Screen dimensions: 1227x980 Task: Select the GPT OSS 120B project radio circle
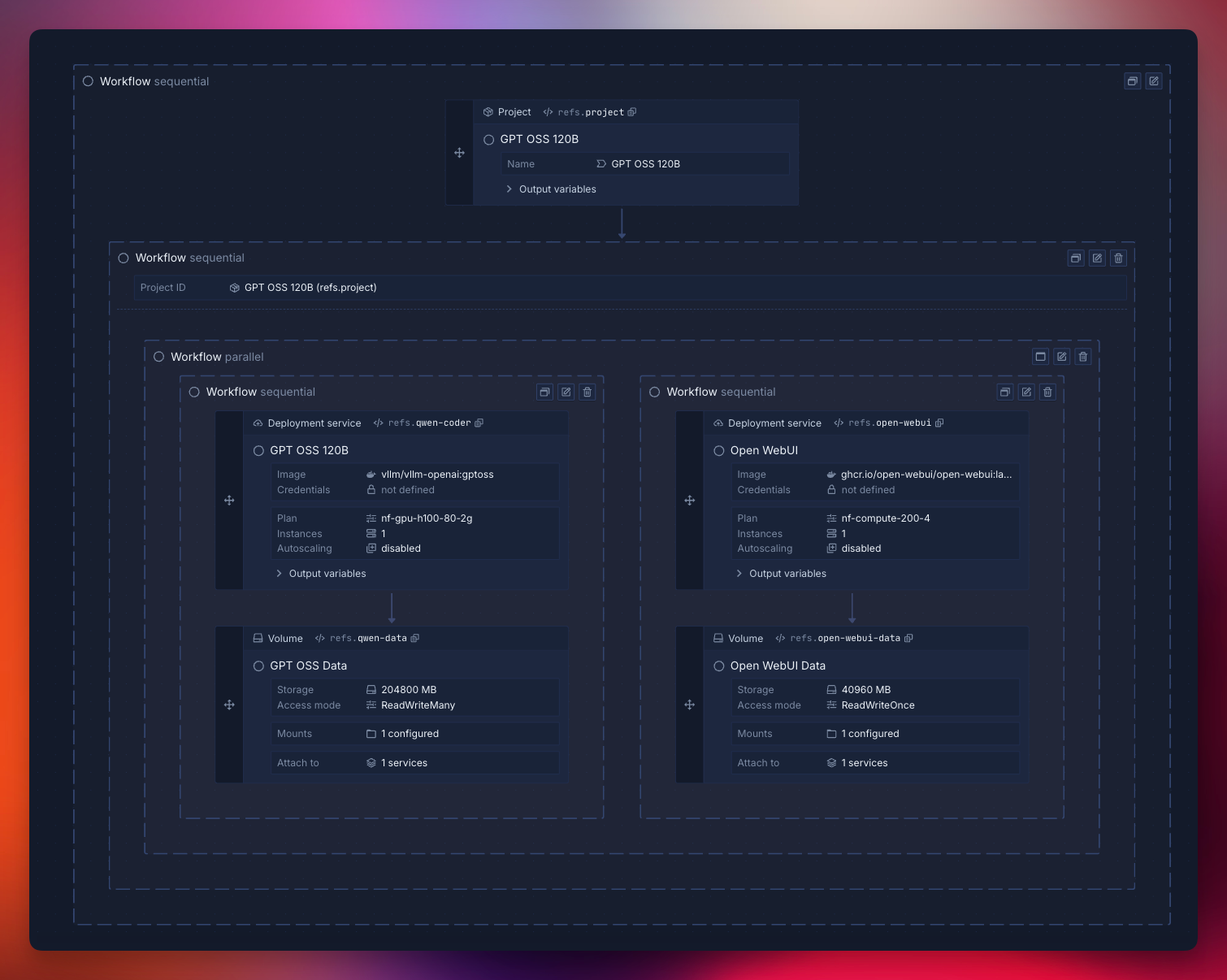(489, 140)
